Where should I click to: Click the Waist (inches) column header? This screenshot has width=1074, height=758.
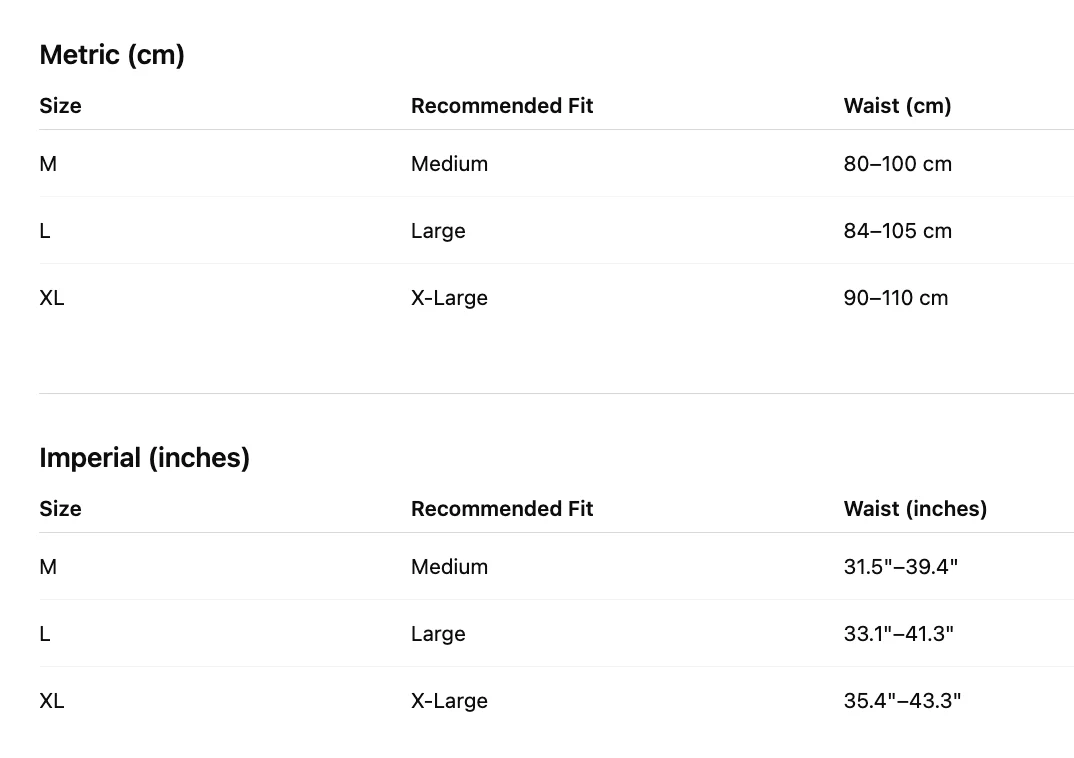point(915,509)
